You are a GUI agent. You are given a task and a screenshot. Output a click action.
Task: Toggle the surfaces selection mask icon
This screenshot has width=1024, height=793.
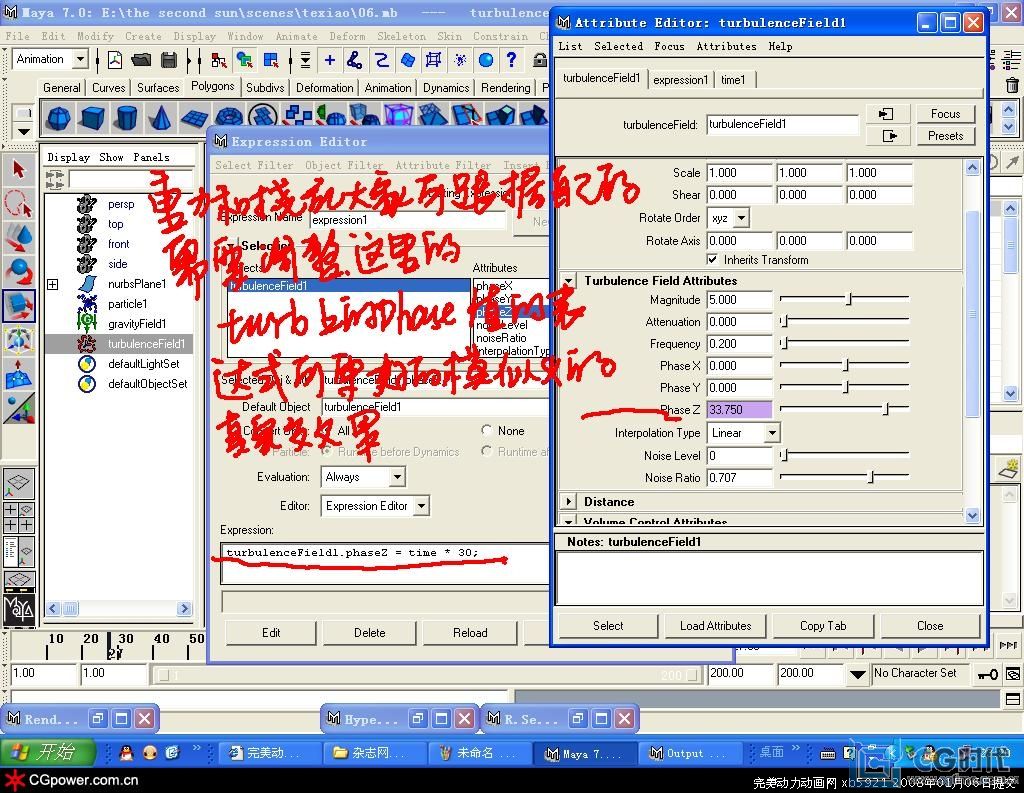(408, 60)
